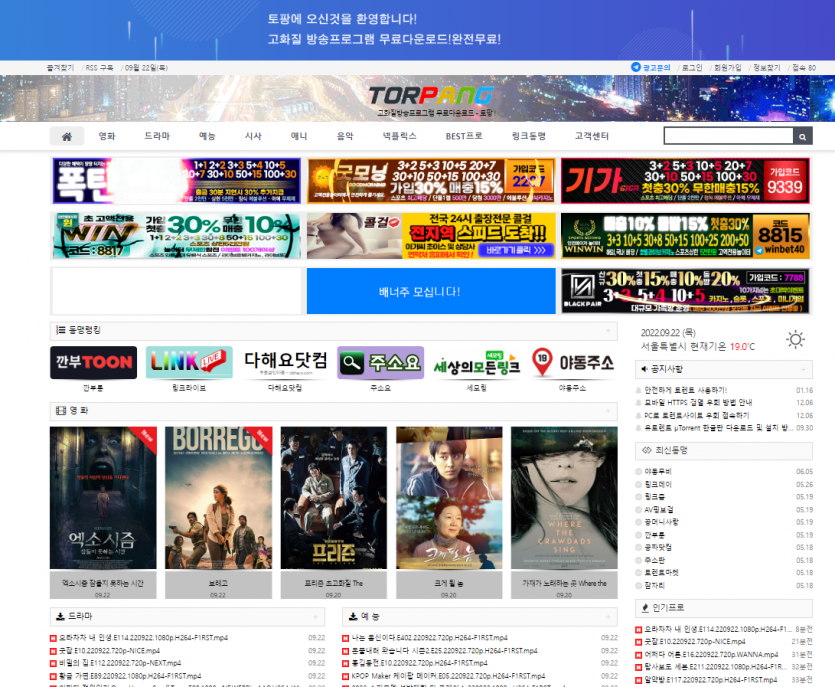Focus the search input field
This screenshot has height=687, width=835.
(x=727, y=136)
